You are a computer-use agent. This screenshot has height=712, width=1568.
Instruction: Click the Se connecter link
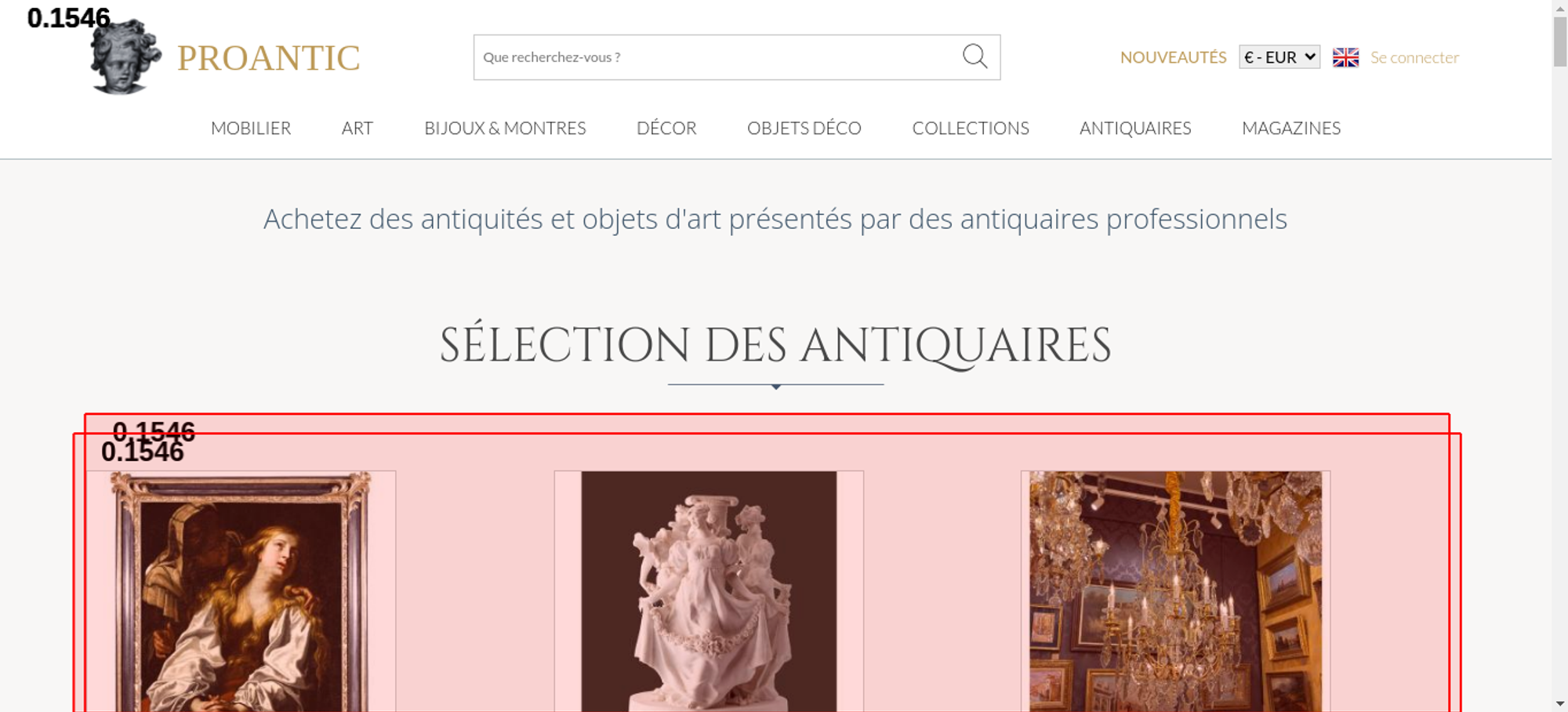[x=1414, y=57]
